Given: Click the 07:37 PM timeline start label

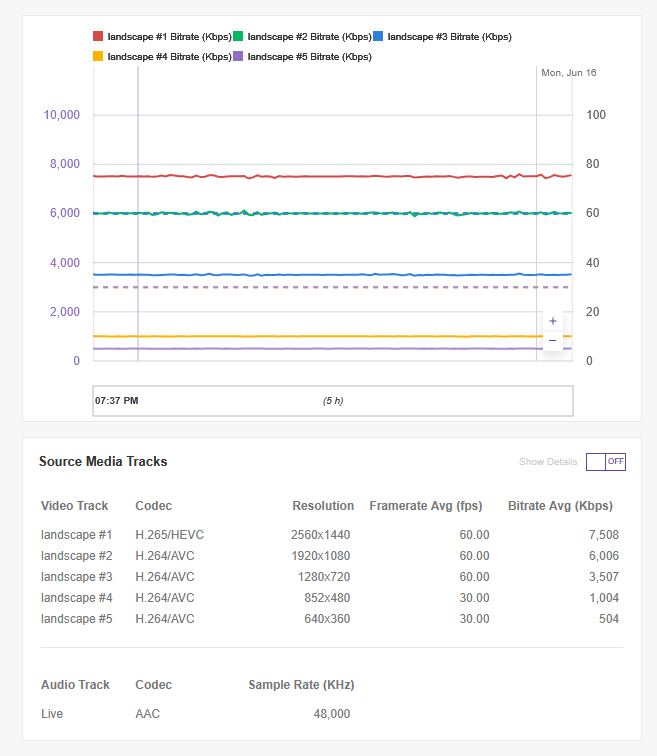Looking at the screenshot, I should pos(117,401).
